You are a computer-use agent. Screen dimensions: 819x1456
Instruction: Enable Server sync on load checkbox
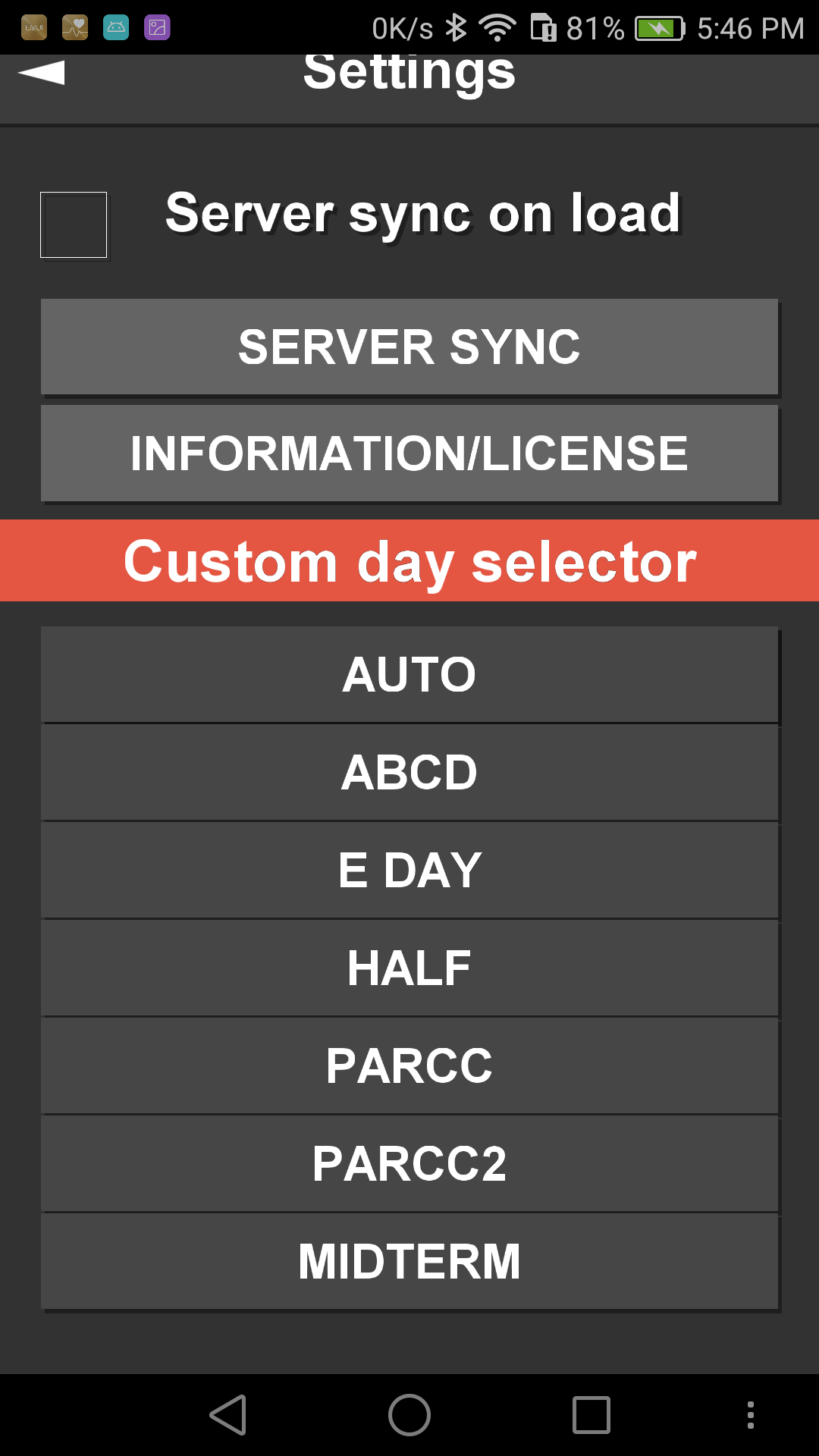pos(74,225)
